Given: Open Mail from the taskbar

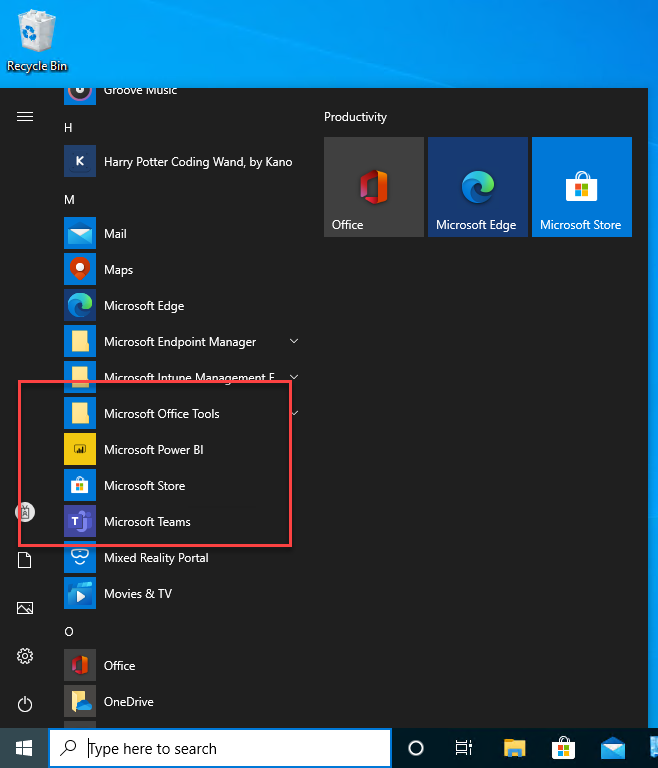Looking at the screenshot, I should [613, 748].
